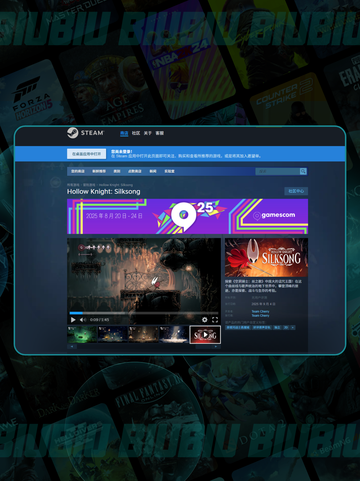360x481 pixels.
Task: Open the video settings gear
Action: click(x=204, y=320)
